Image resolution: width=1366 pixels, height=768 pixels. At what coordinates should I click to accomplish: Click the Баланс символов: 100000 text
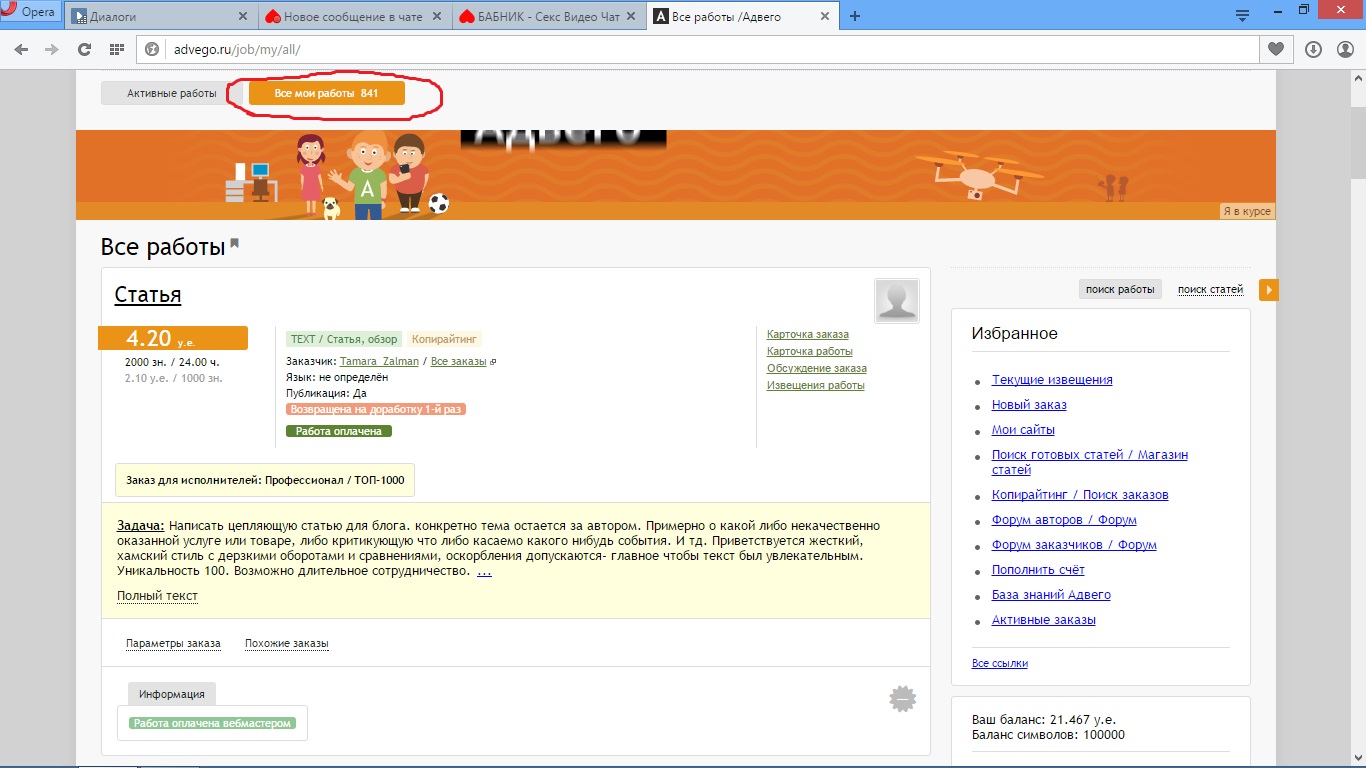point(1048,735)
